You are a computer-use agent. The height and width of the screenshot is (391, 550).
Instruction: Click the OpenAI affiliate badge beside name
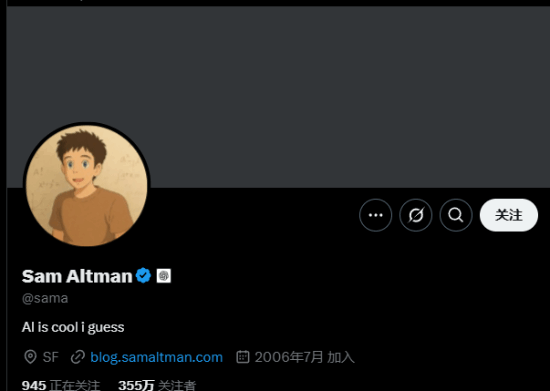[163, 276]
